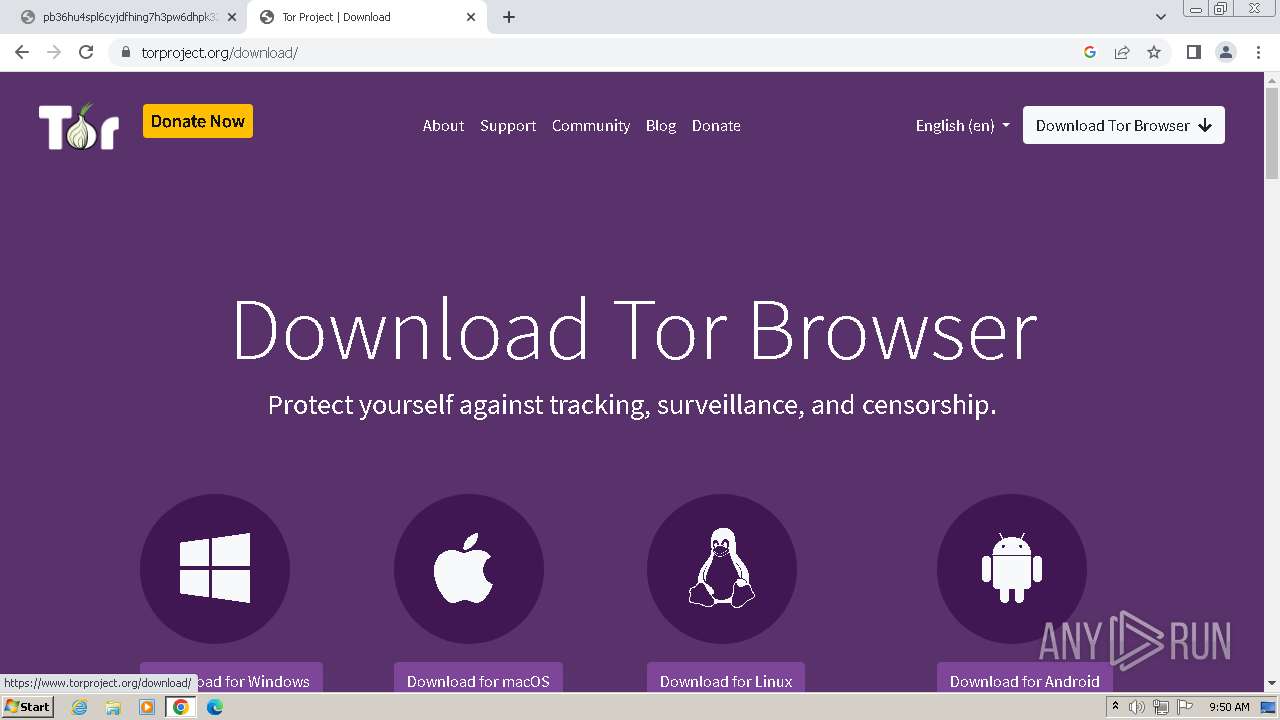This screenshot has width=1280, height=720.
Task: Open the browser side panel
Action: tap(1193, 52)
